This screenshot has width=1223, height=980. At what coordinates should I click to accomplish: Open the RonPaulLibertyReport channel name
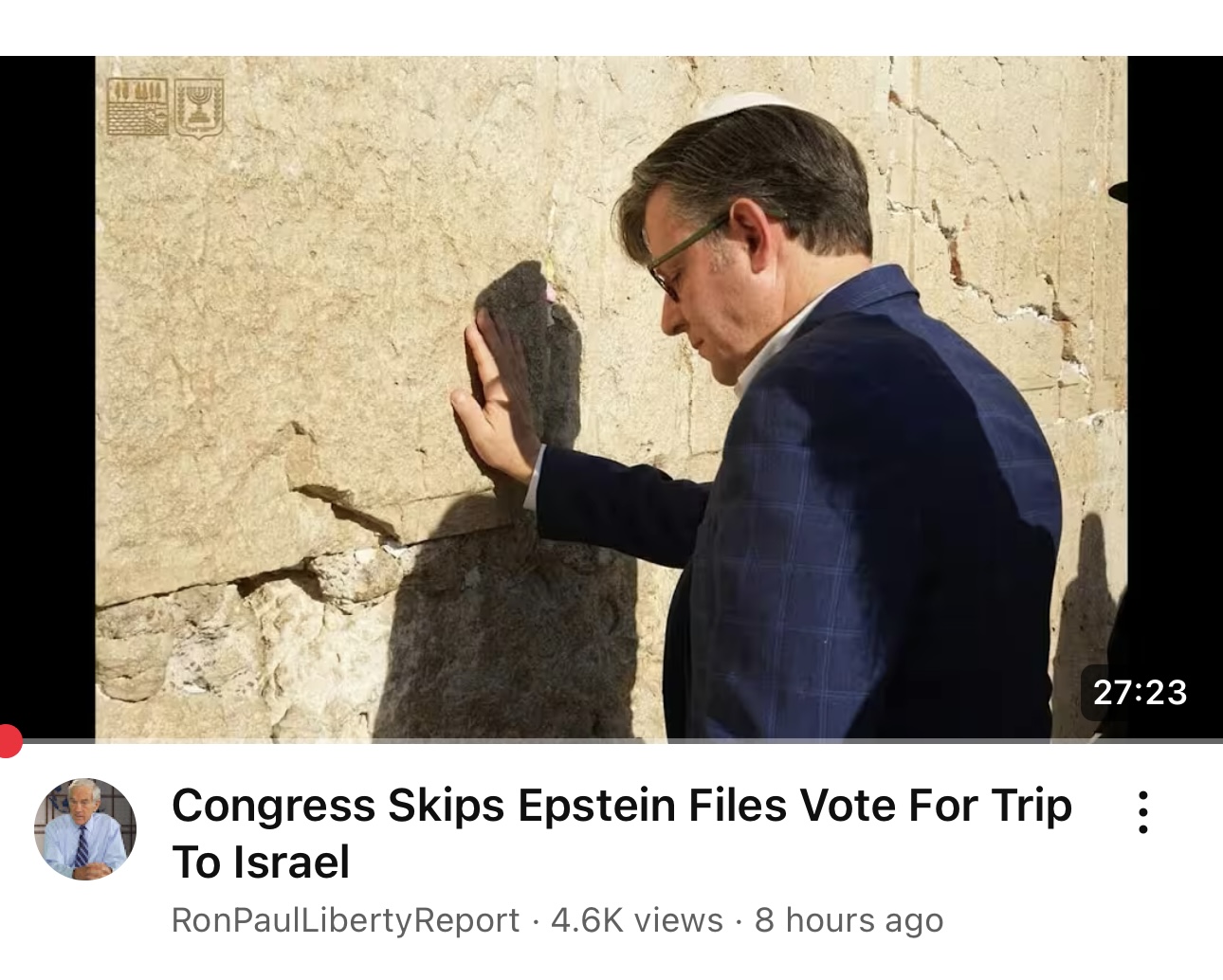point(345,920)
